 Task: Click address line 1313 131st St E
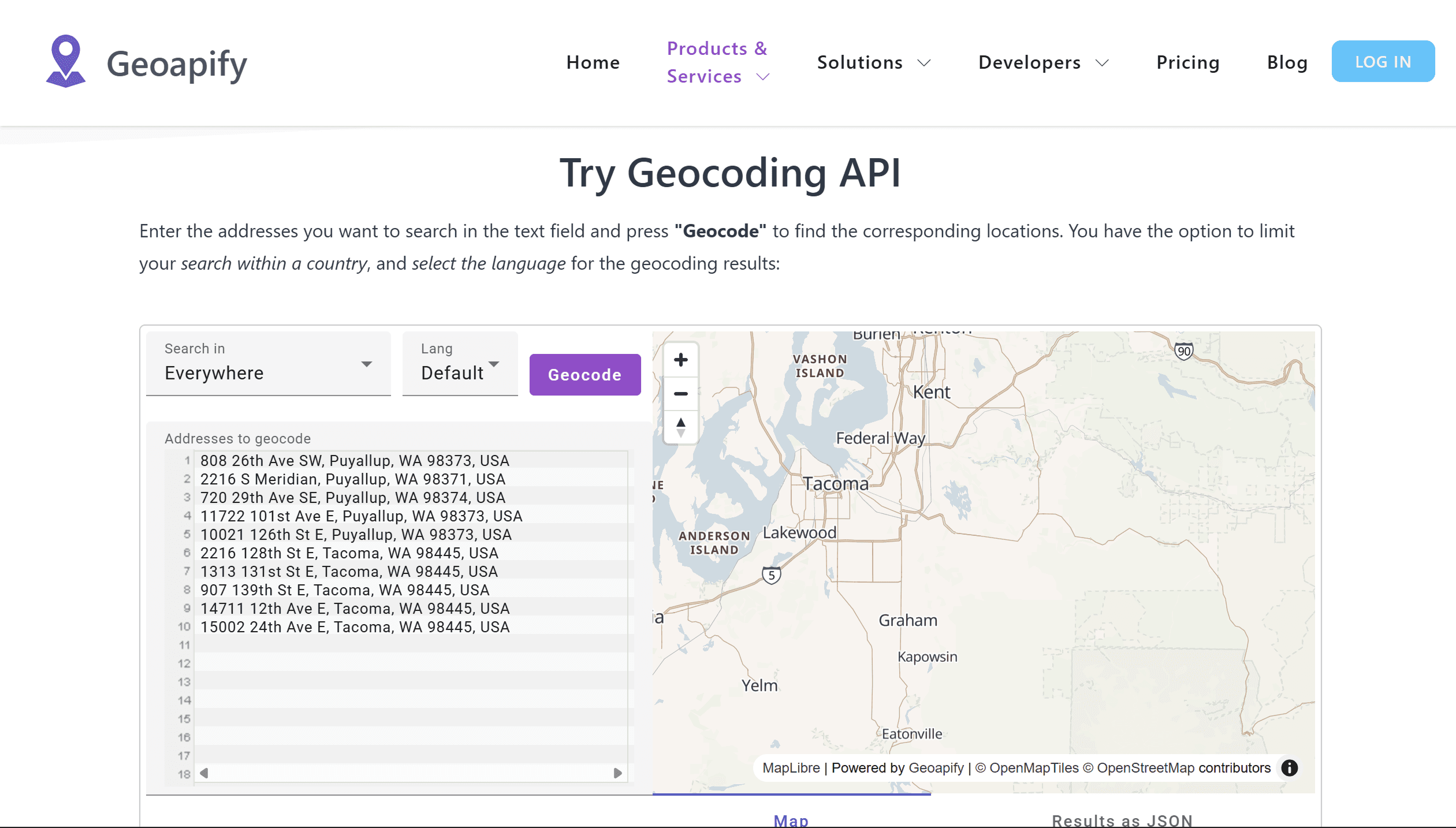(x=349, y=572)
